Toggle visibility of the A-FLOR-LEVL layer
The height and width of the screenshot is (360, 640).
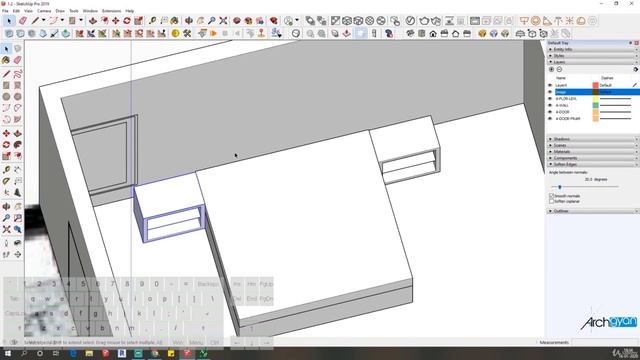[x=550, y=99]
